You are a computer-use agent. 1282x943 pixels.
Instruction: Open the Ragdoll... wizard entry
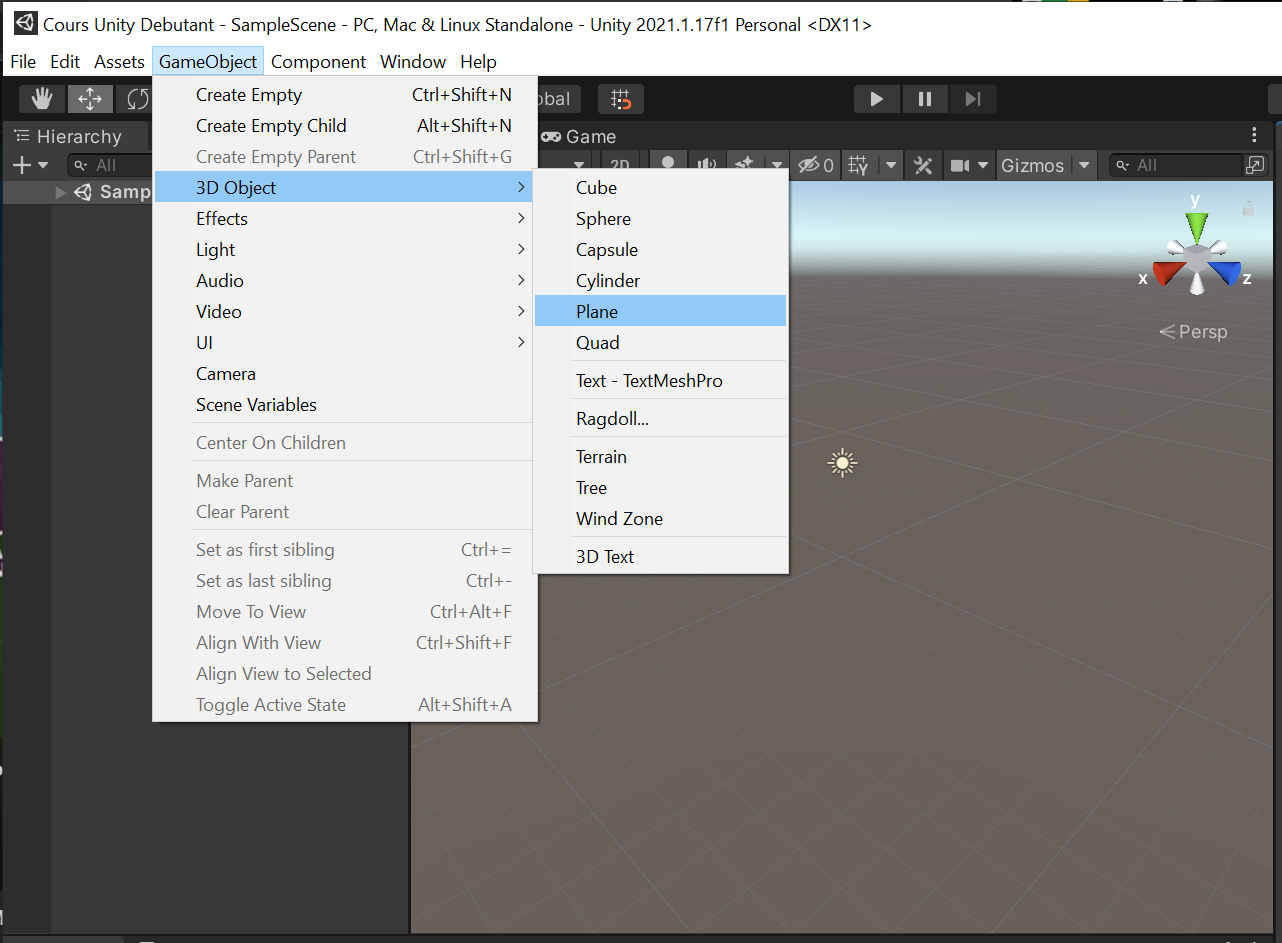tap(661, 419)
